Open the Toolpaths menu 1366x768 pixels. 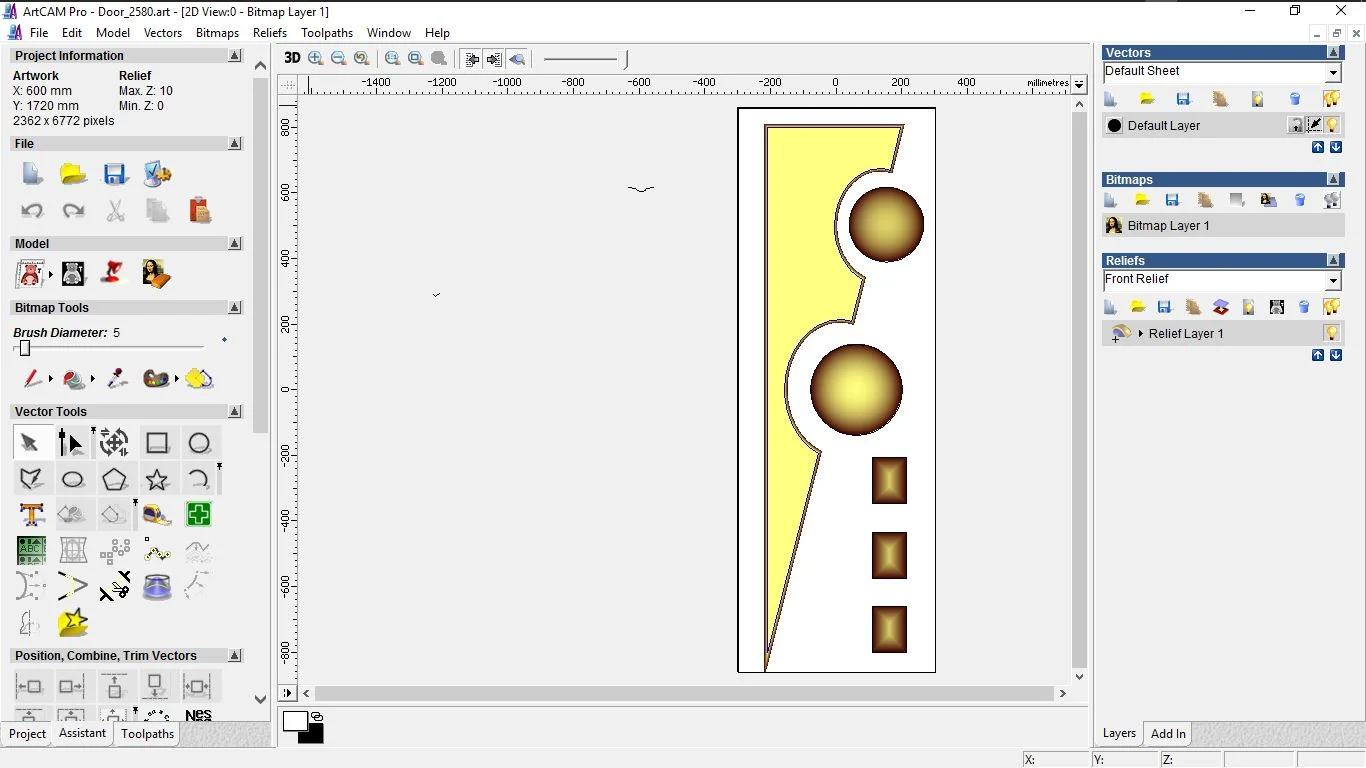click(x=327, y=33)
